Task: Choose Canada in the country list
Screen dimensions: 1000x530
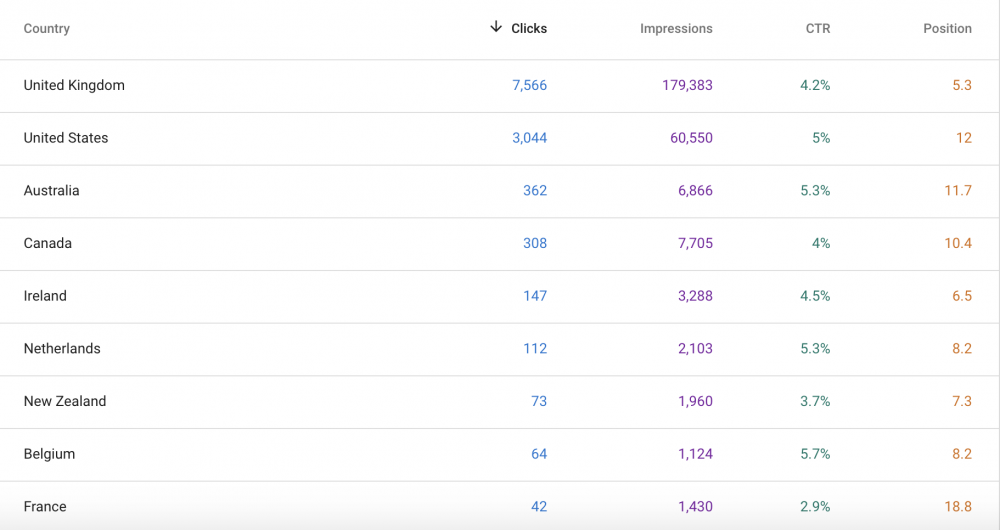Action: coord(48,244)
